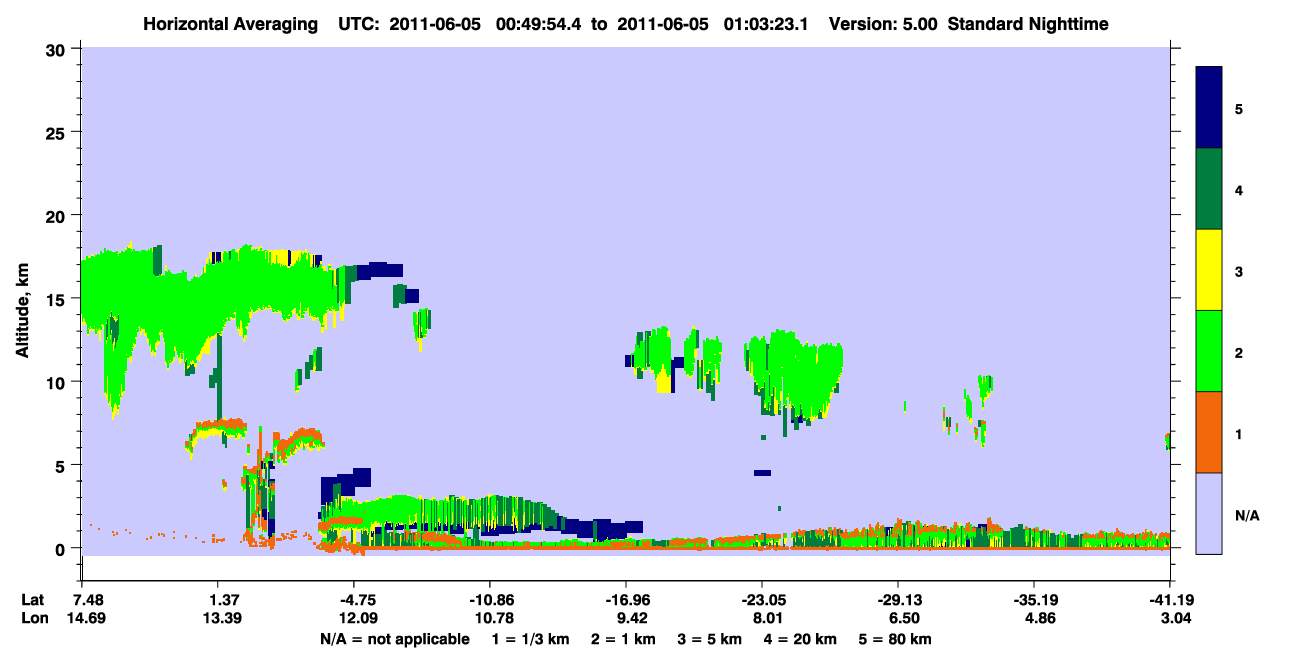Click the end time '01:03:23.1' in the title
Screen dimensions: 1300x667
click(765, 24)
